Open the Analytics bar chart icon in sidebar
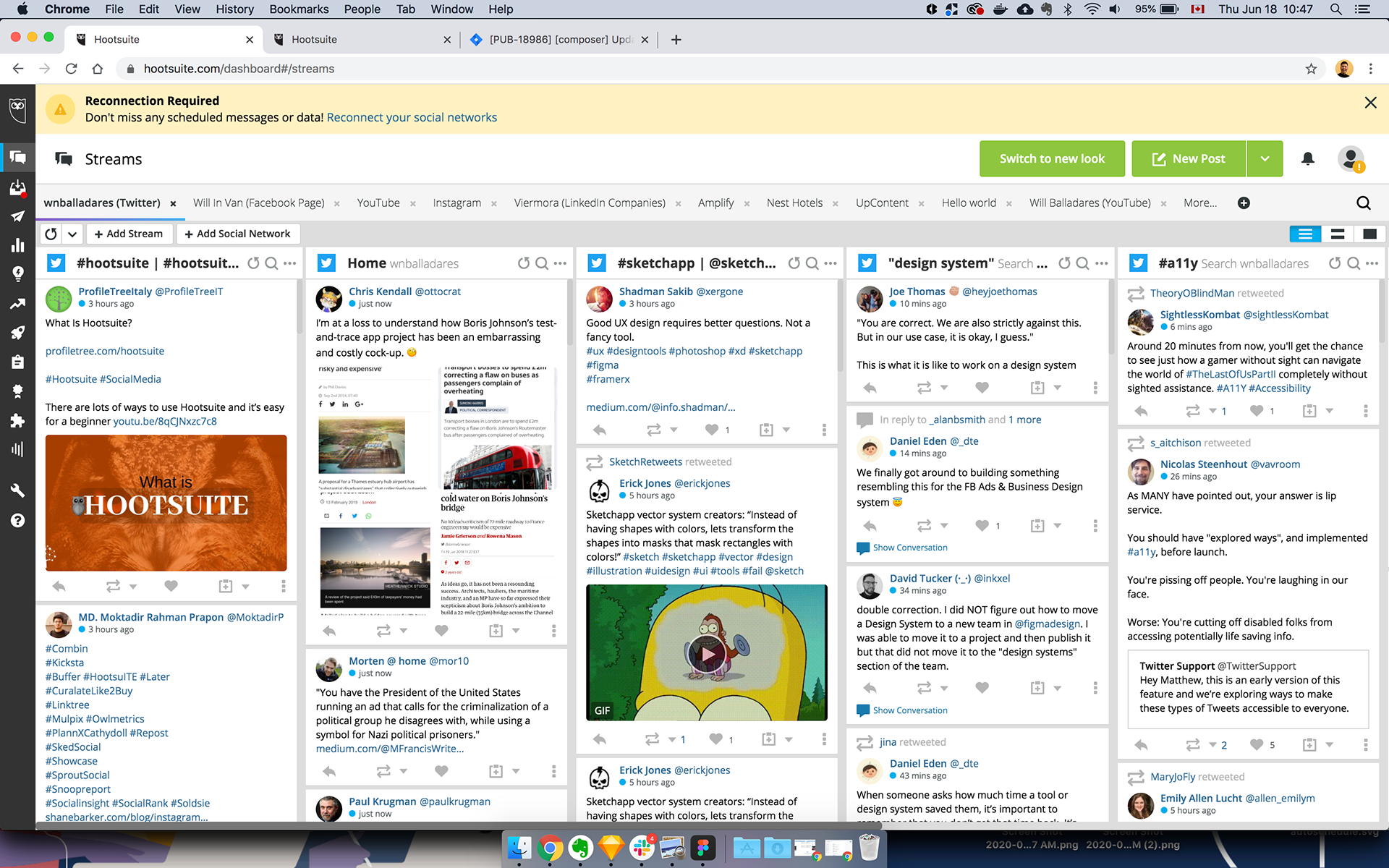Image resolution: width=1389 pixels, height=868 pixels. tap(17, 245)
